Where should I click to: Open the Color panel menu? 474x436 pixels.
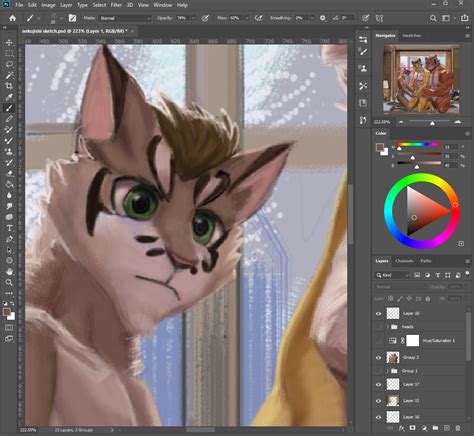[467, 133]
